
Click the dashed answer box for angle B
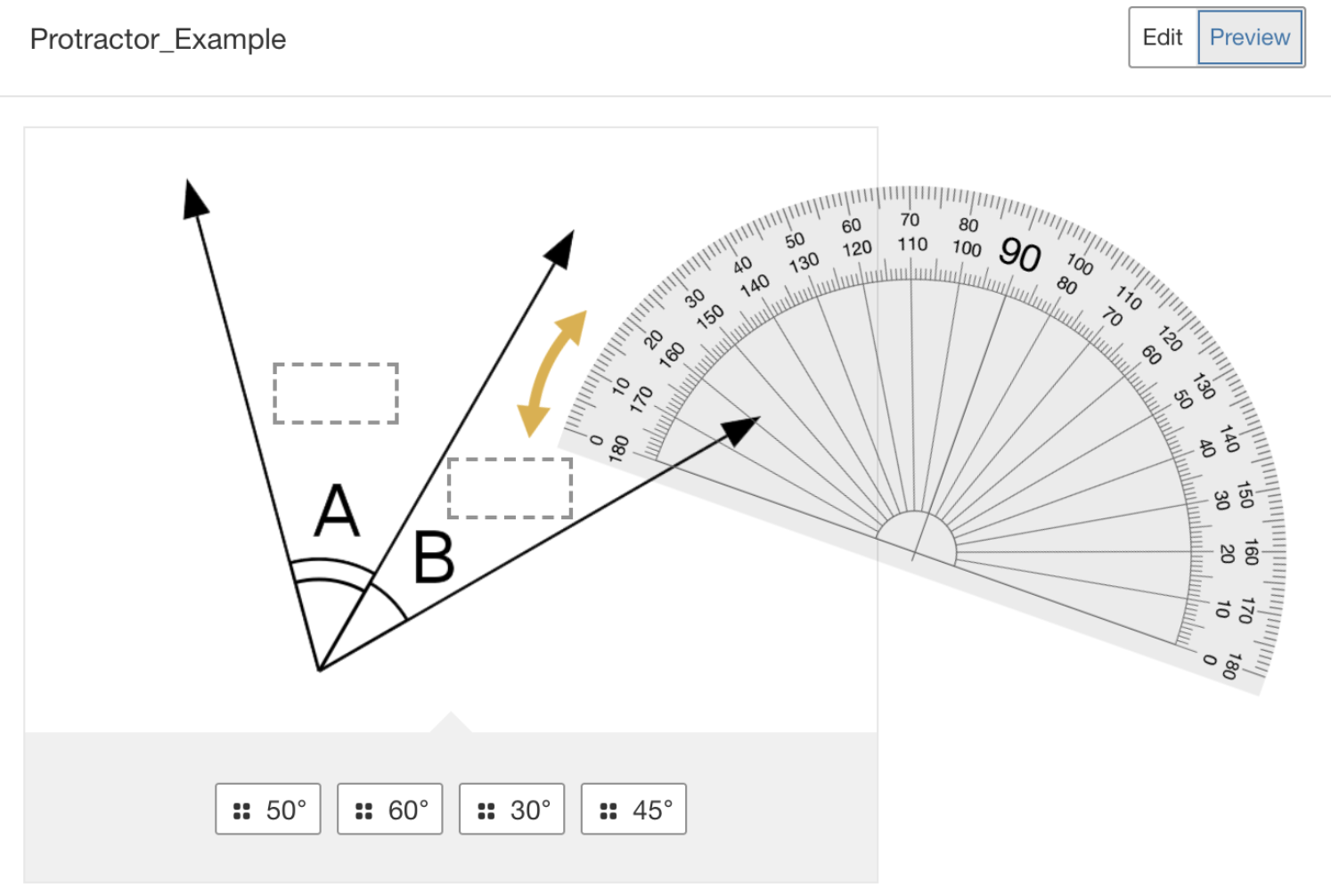(x=510, y=489)
